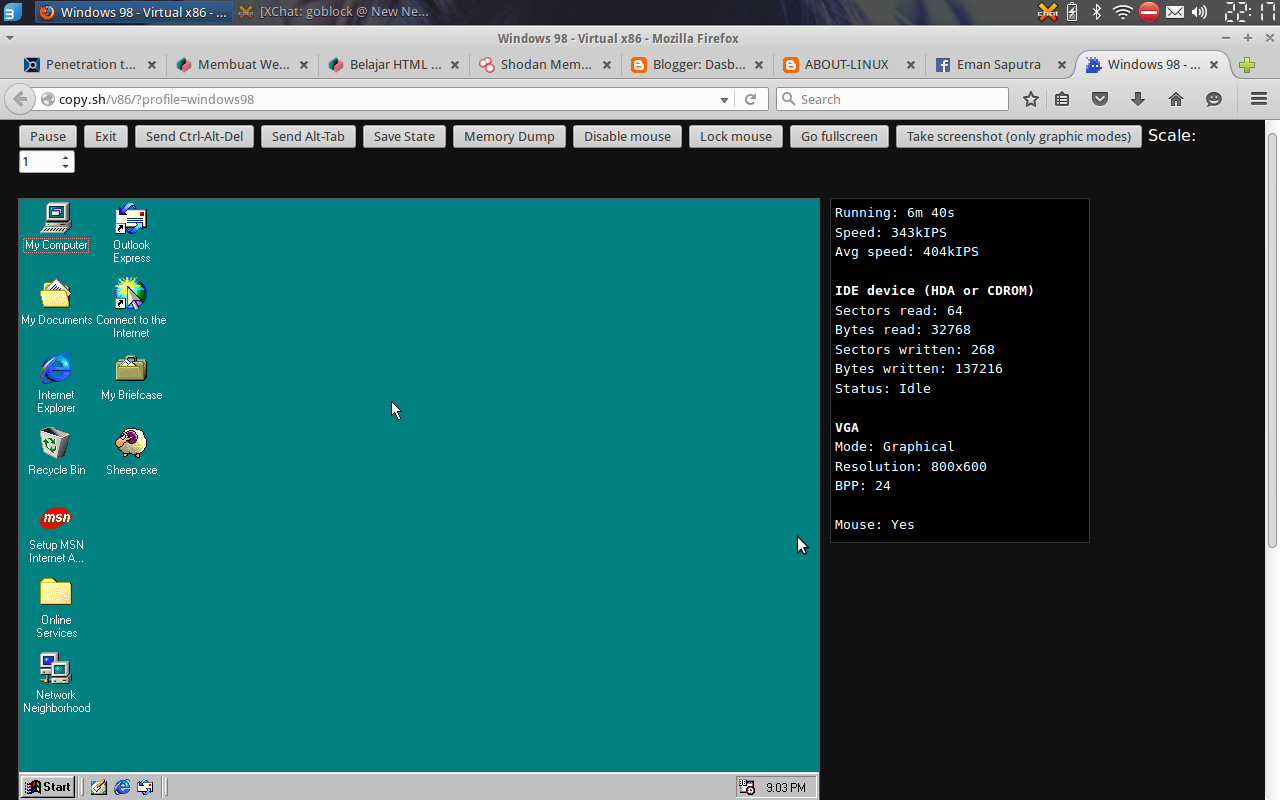Image resolution: width=1280 pixels, height=800 pixels.
Task: Select the Firefox Windows 98 task in the panel
Action: [x=133, y=12]
